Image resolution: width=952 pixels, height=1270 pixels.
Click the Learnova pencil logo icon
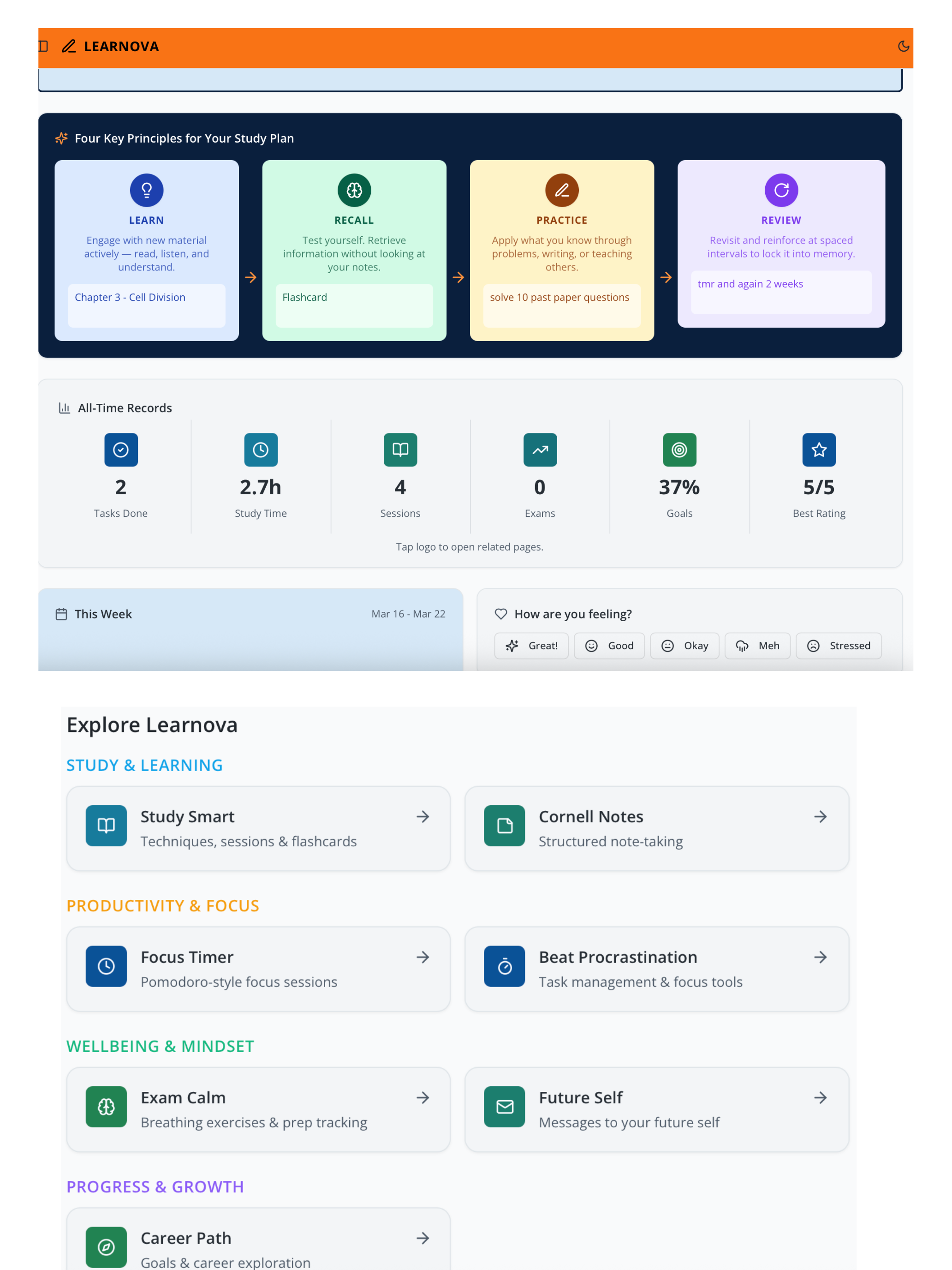69,46
